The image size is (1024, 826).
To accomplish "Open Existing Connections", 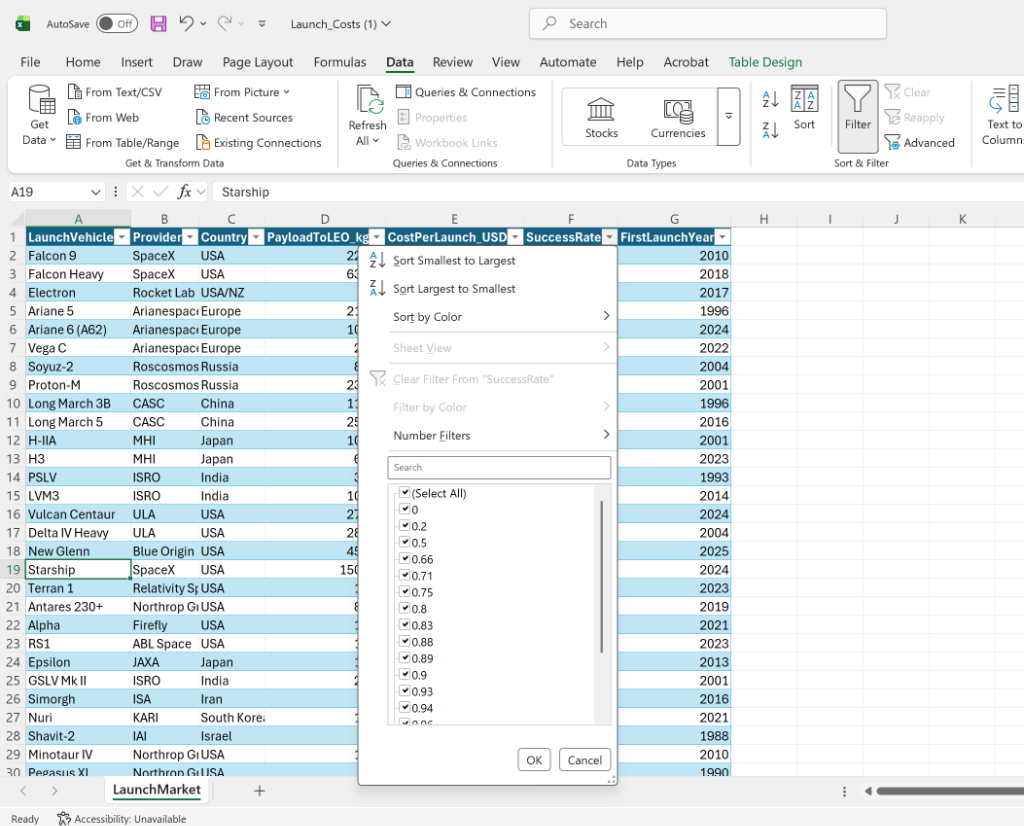I will tap(258, 142).
